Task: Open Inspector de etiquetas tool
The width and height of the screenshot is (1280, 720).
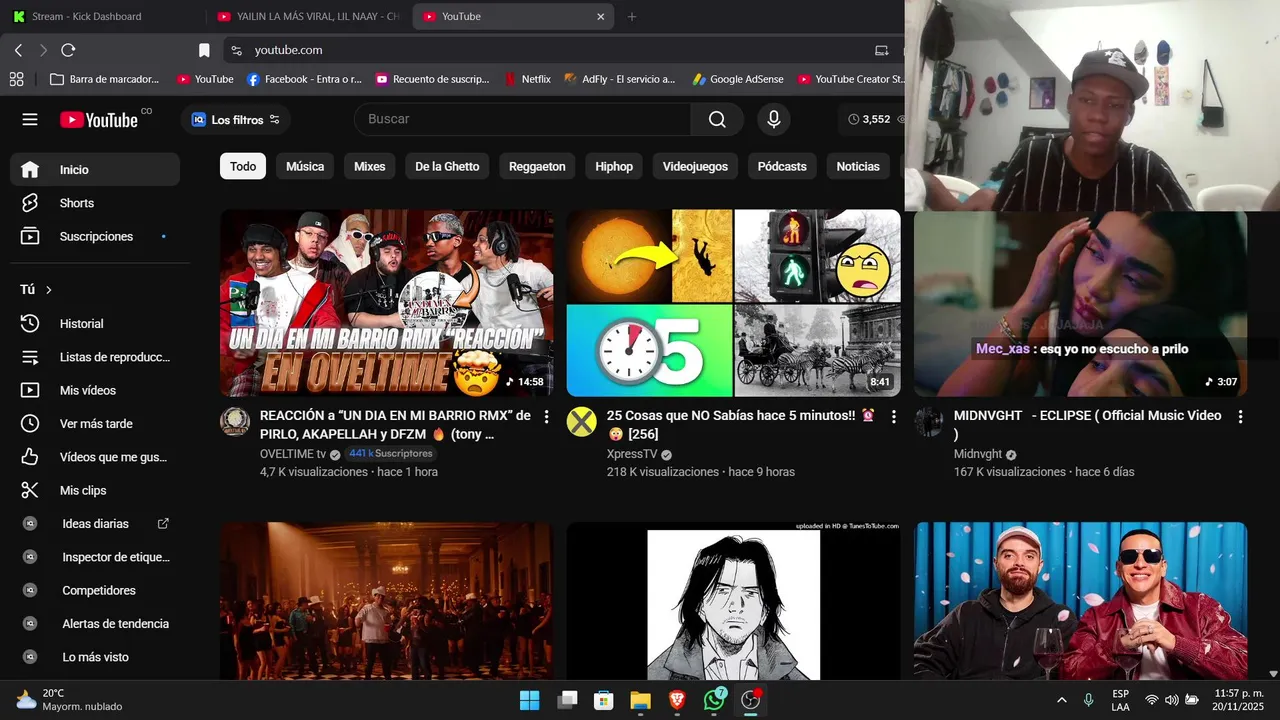Action: pyautogui.click(x=95, y=557)
